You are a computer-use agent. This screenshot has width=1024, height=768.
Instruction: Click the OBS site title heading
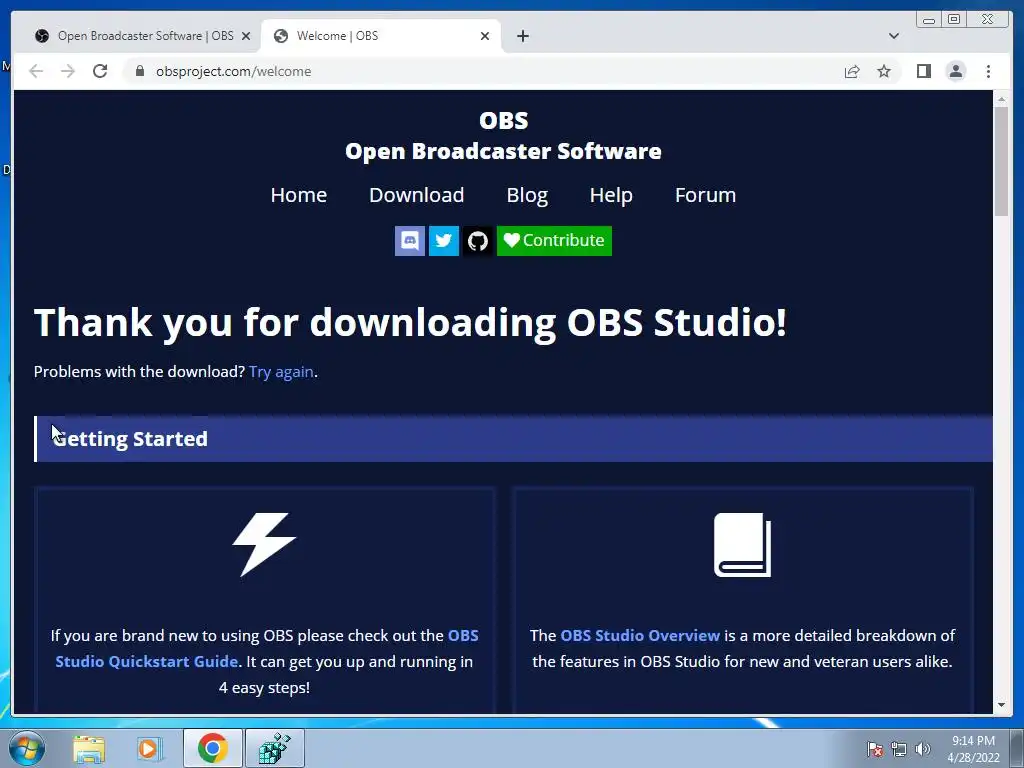tap(504, 120)
